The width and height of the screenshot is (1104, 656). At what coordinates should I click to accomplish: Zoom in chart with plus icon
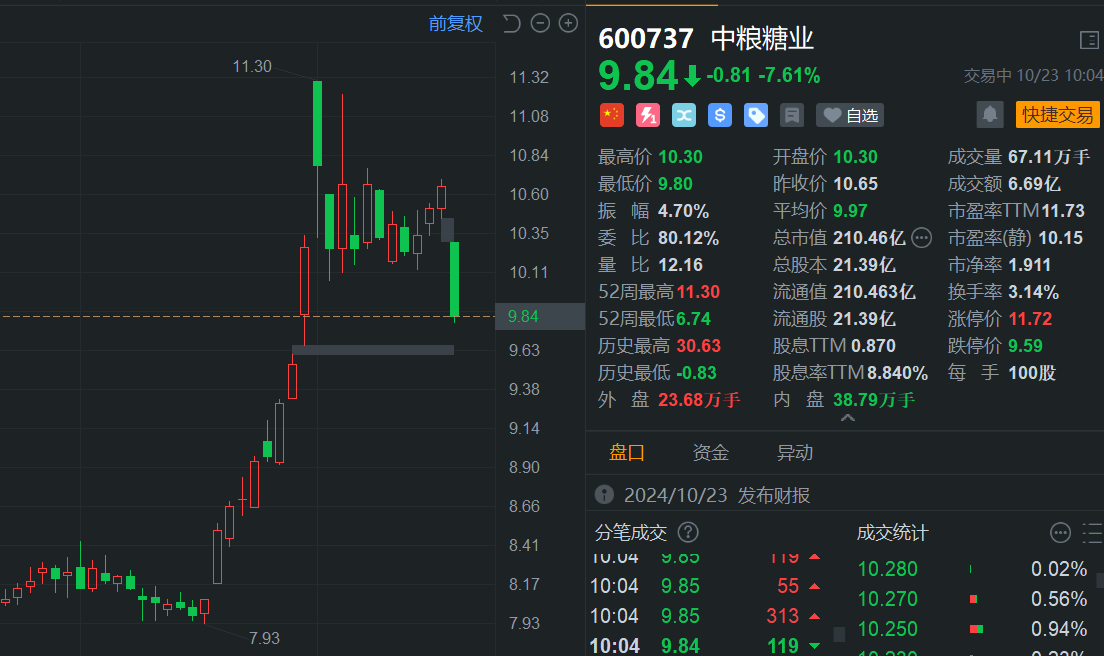pos(568,23)
